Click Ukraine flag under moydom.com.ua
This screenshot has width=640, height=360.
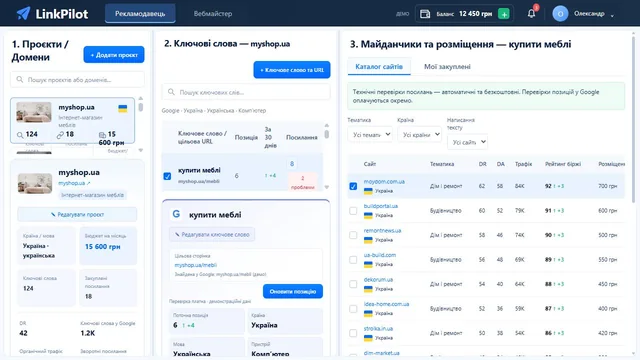coord(368,191)
